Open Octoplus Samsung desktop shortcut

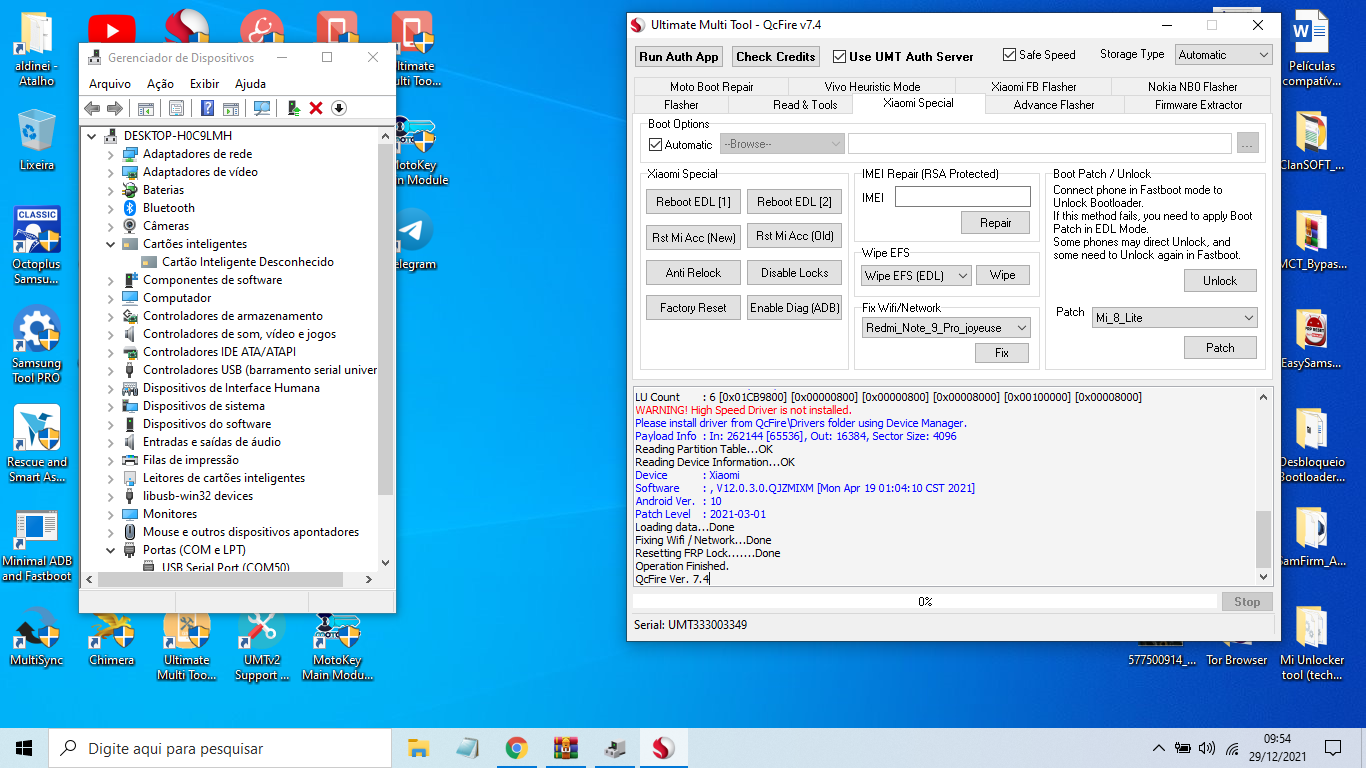point(36,245)
